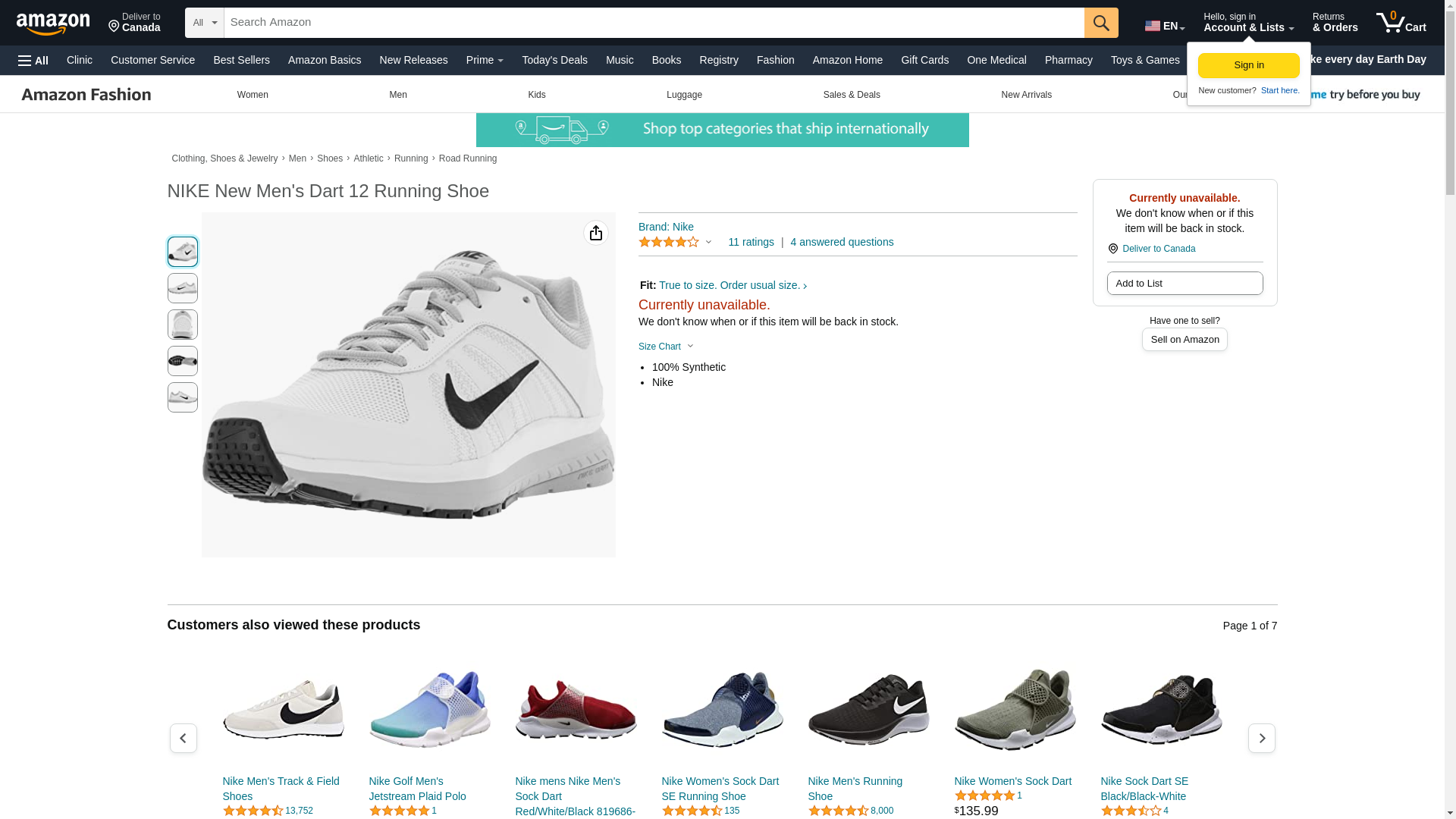Click the Road Running breadcrumb
Screen dimensions: 1456x819
(468, 158)
